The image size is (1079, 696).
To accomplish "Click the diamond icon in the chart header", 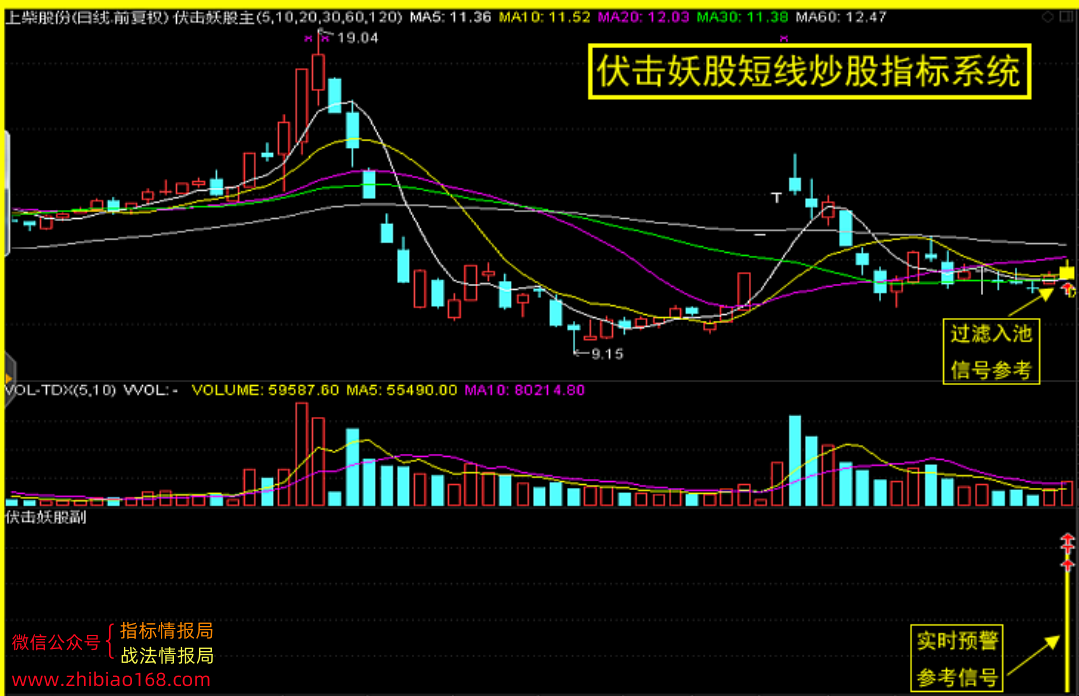I will click(1047, 17).
